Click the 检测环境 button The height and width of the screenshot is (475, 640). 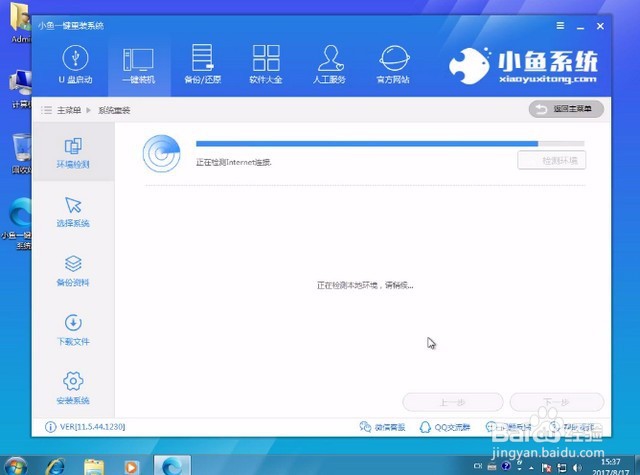pos(552,160)
